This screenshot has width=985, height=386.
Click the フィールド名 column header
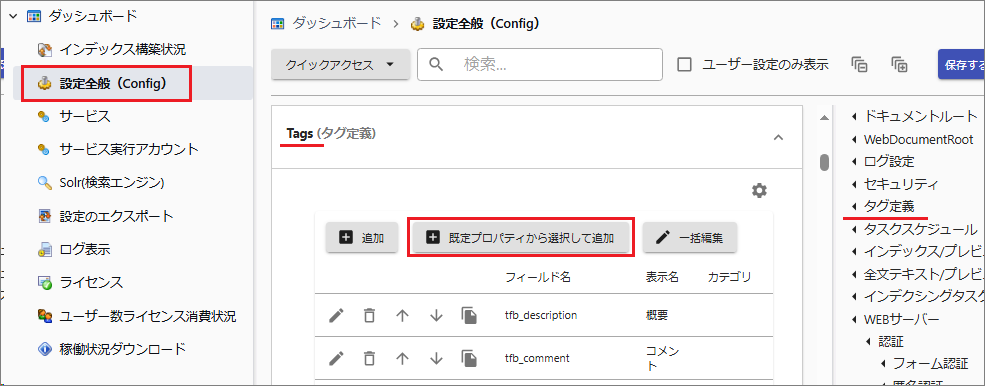[x=538, y=277]
